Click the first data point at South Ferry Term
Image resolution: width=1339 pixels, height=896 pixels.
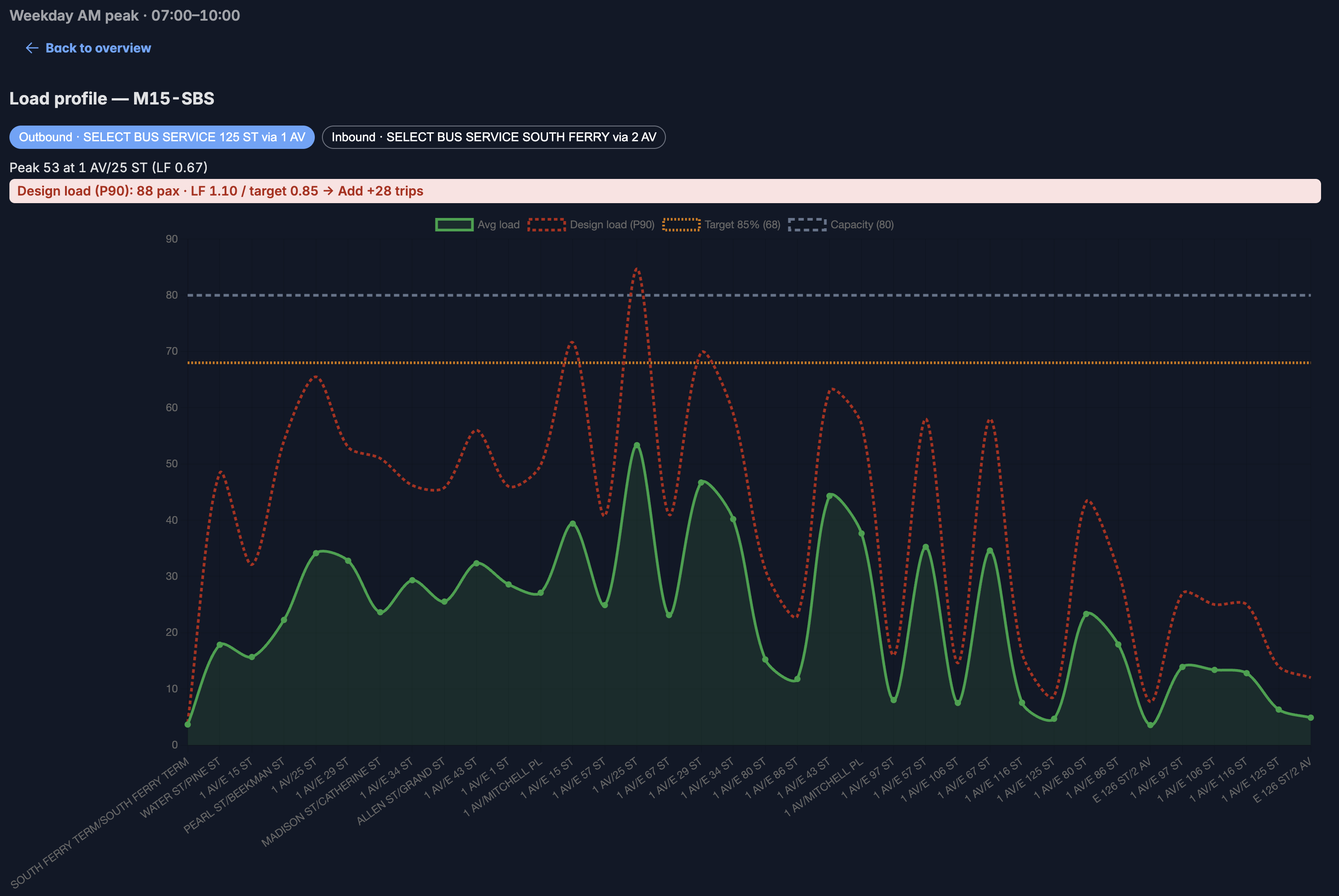coord(188,724)
